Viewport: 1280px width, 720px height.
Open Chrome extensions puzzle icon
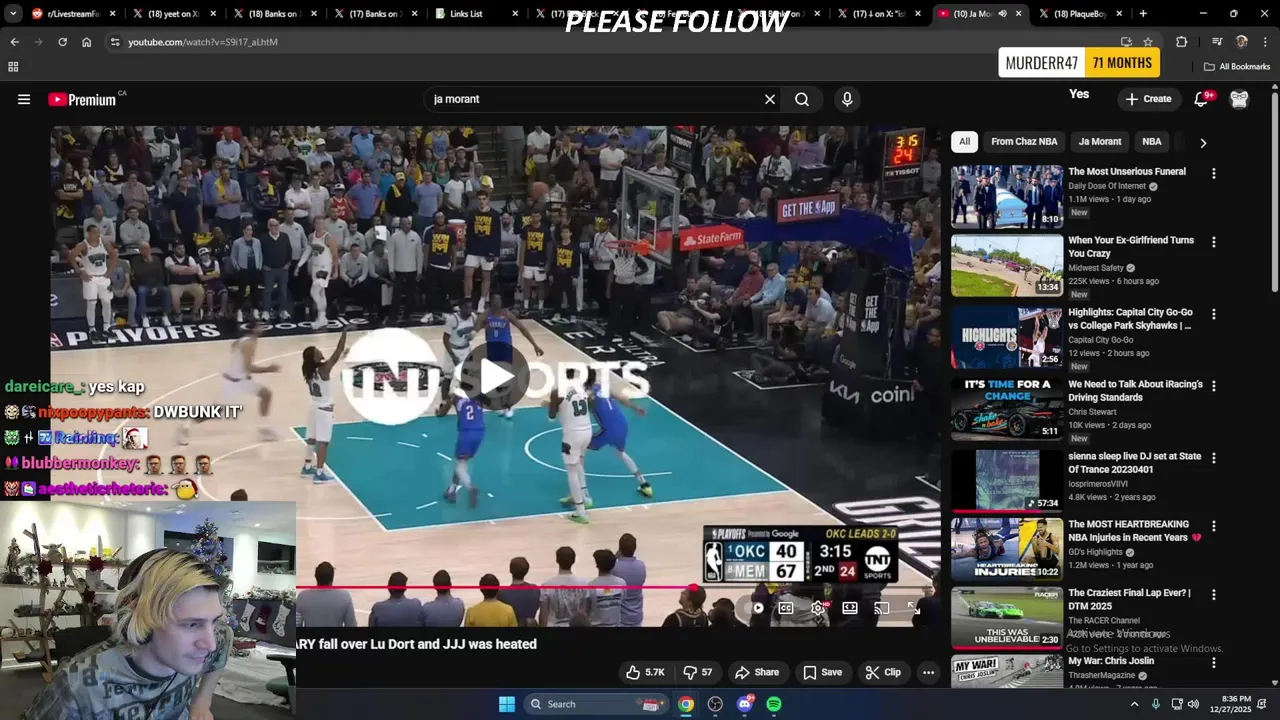(x=1181, y=42)
